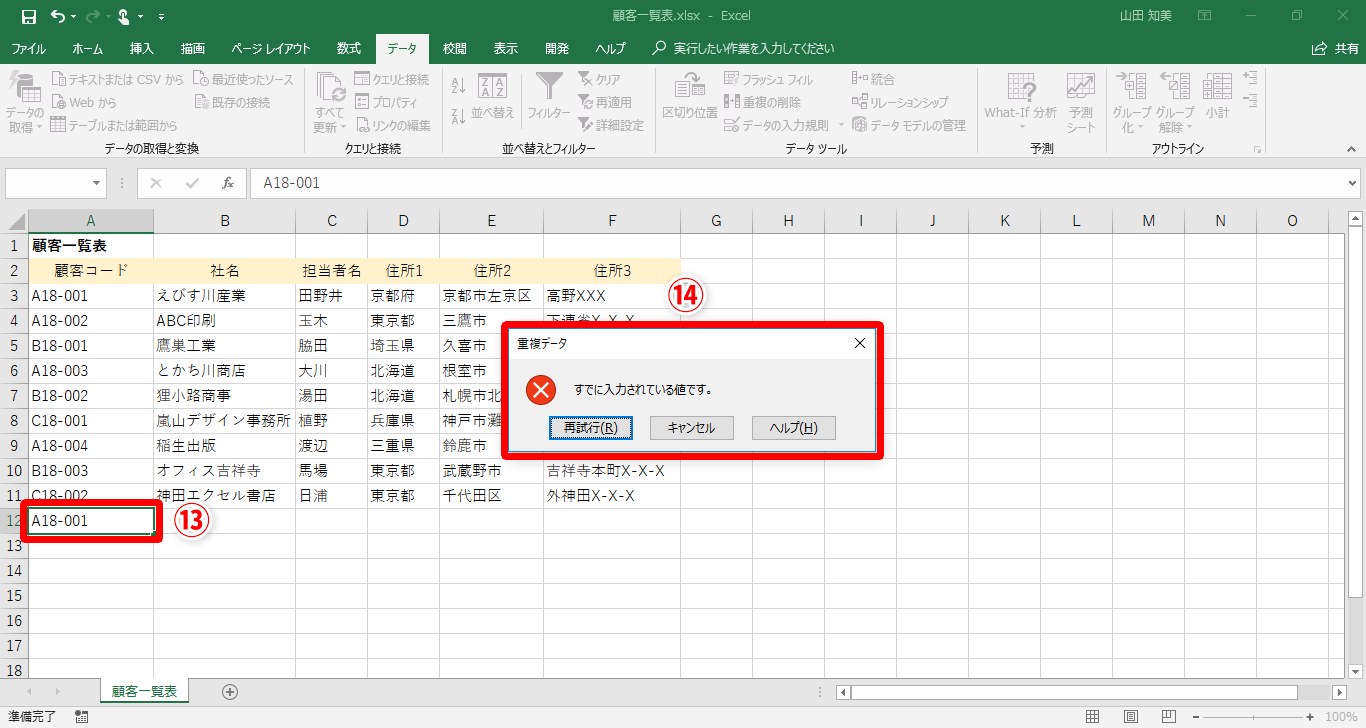The image size is (1366, 728).
Task: Click the 予測シート forecast icon
Action: [x=1080, y=100]
